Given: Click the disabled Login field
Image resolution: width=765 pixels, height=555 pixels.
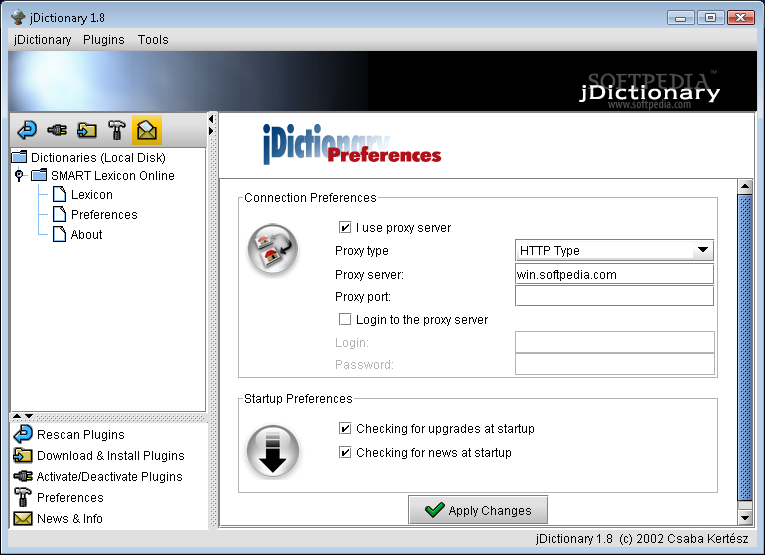Looking at the screenshot, I should [615, 342].
